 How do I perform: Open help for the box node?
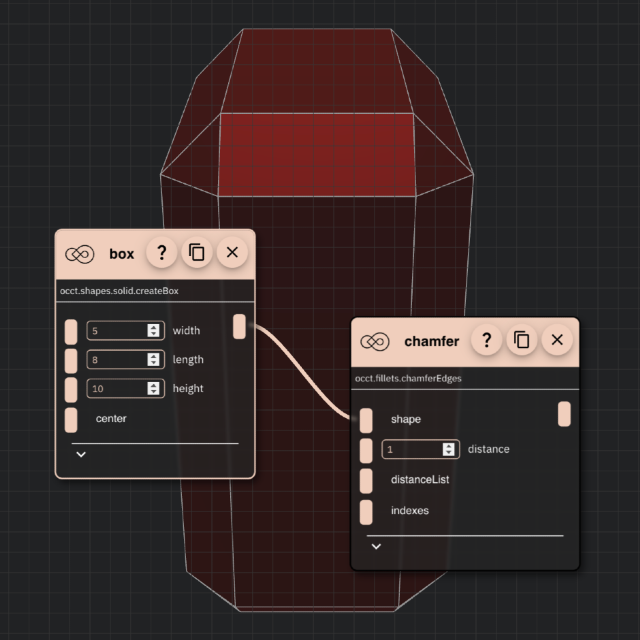click(x=162, y=253)
